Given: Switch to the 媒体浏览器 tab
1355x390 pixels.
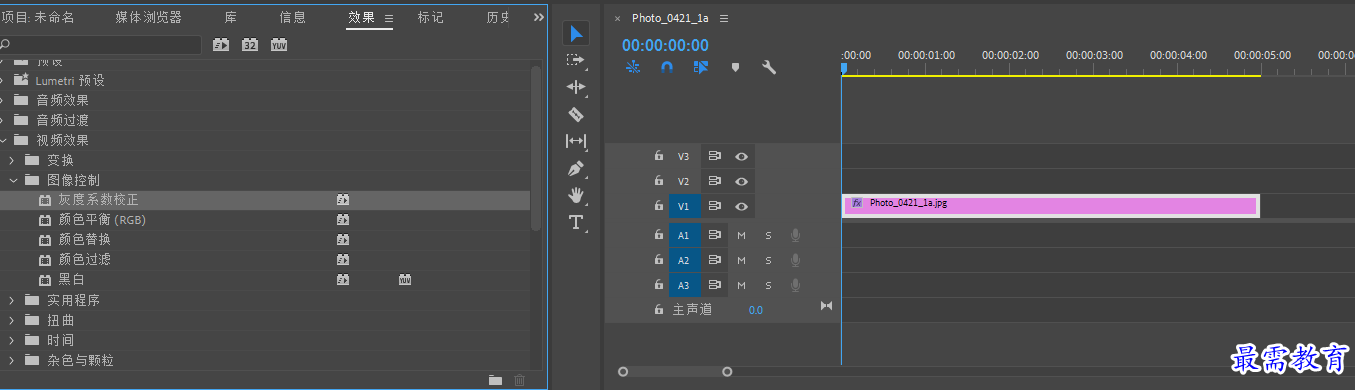Looking at the screenshot, I should [x=149, y=18].
